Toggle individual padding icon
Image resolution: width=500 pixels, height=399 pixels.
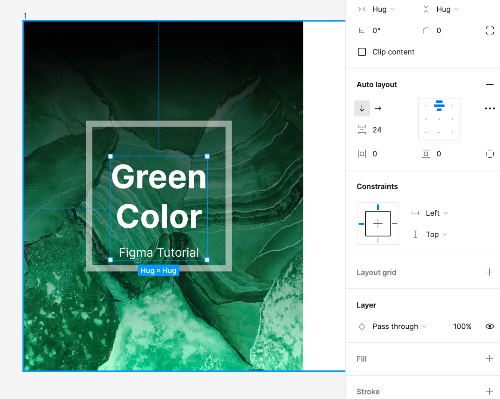[490, 154]
